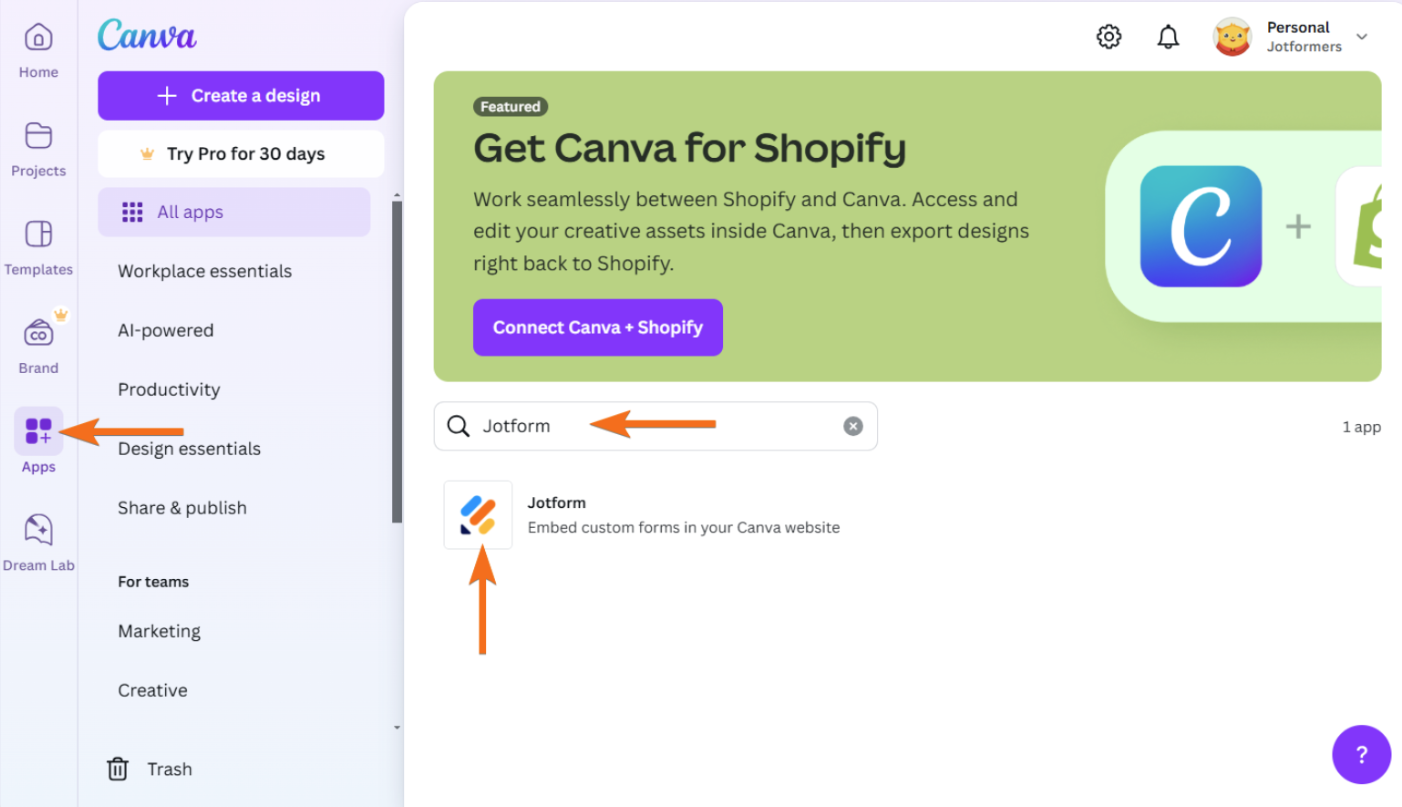Click Try Pro for 30 days
This screenshot has height=807, width=1402.
241,154
